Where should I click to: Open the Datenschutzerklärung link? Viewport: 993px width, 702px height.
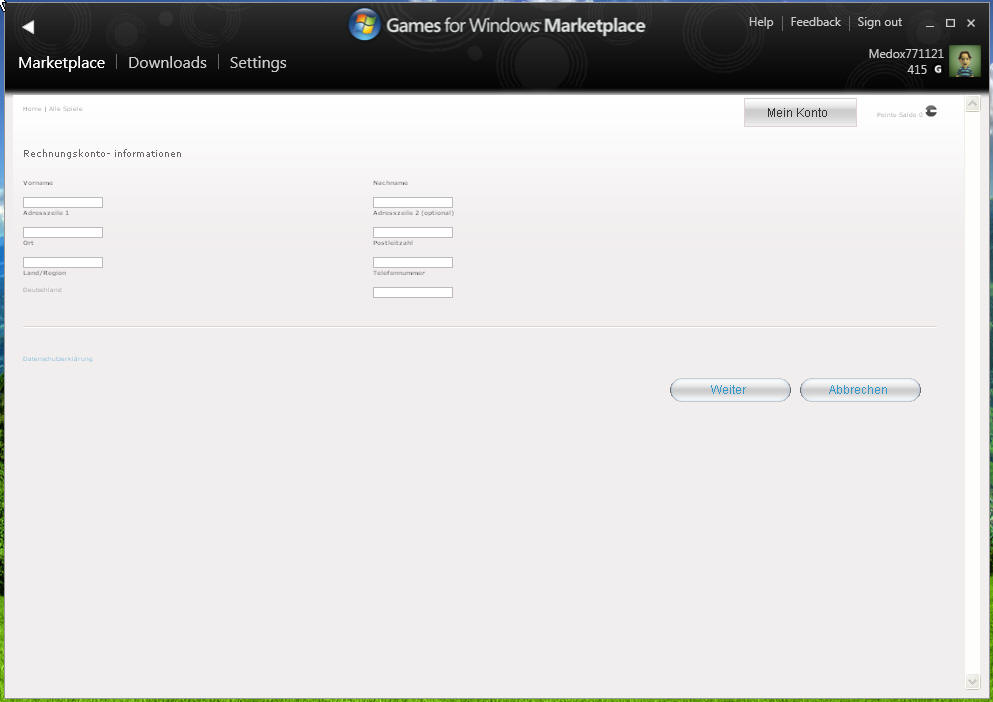[58, 359]
